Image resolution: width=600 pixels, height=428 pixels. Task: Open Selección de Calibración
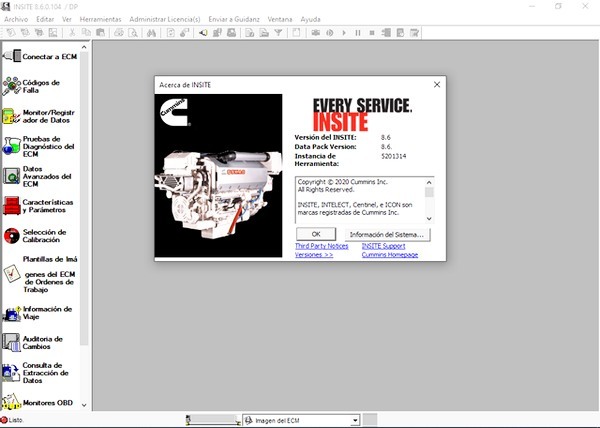tap(35, 236)
